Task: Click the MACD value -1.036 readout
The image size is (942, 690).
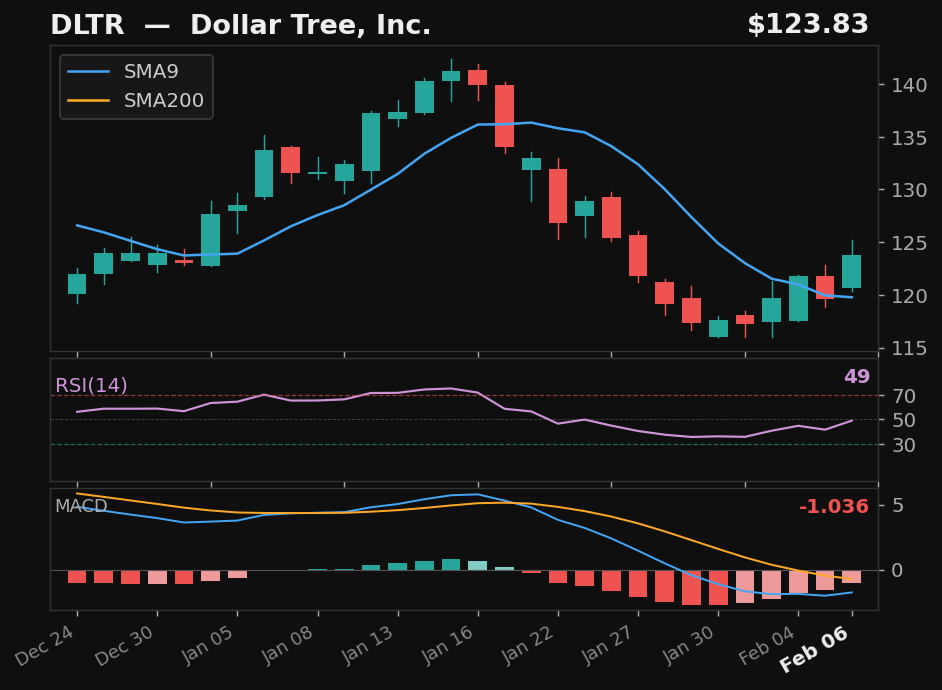Action: [x=834, y=506]
